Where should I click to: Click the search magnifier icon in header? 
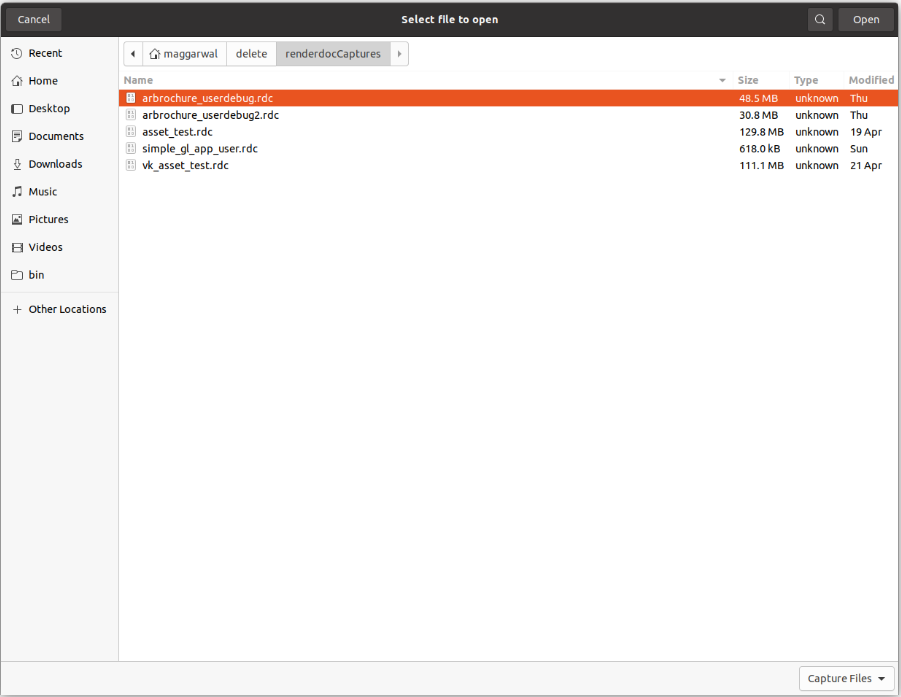(820, 19)
